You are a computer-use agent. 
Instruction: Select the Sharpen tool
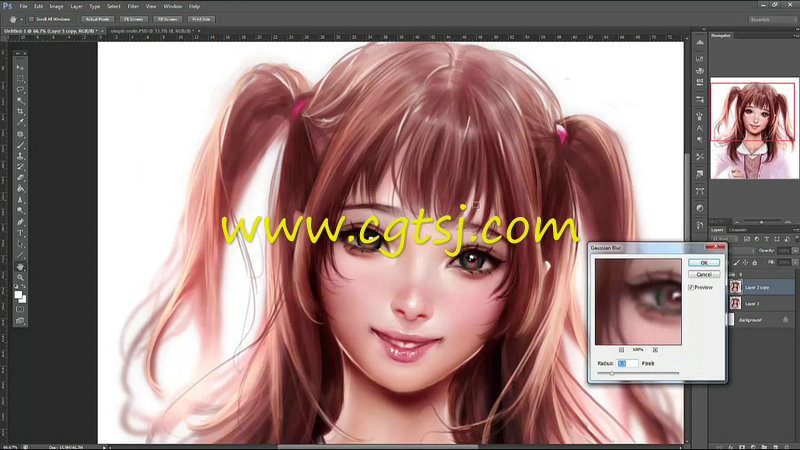[x=20, y=200]
